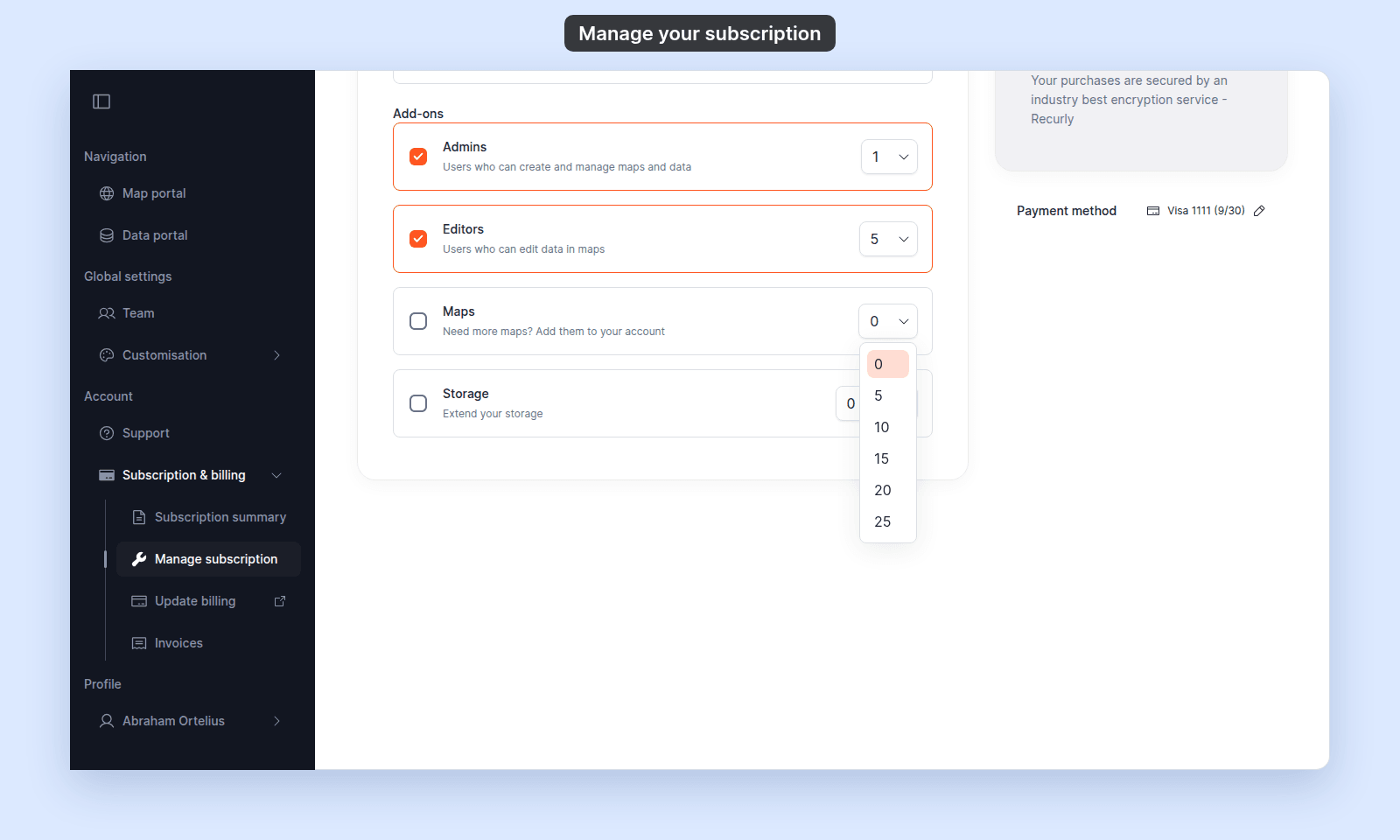Screen dimensions: 1400x840
Task: Close the Maps quantity dropdown
Action: tap(888, 321)
